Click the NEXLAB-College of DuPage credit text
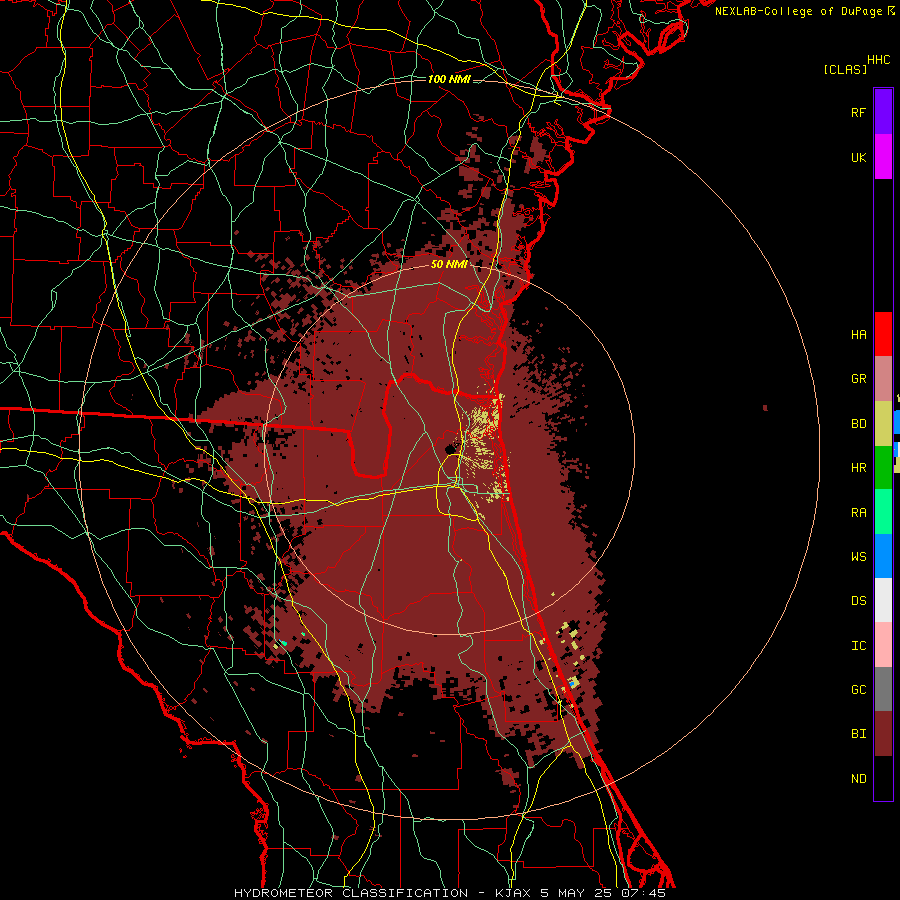This screenshot has width=900, height=900. point(801,11)
